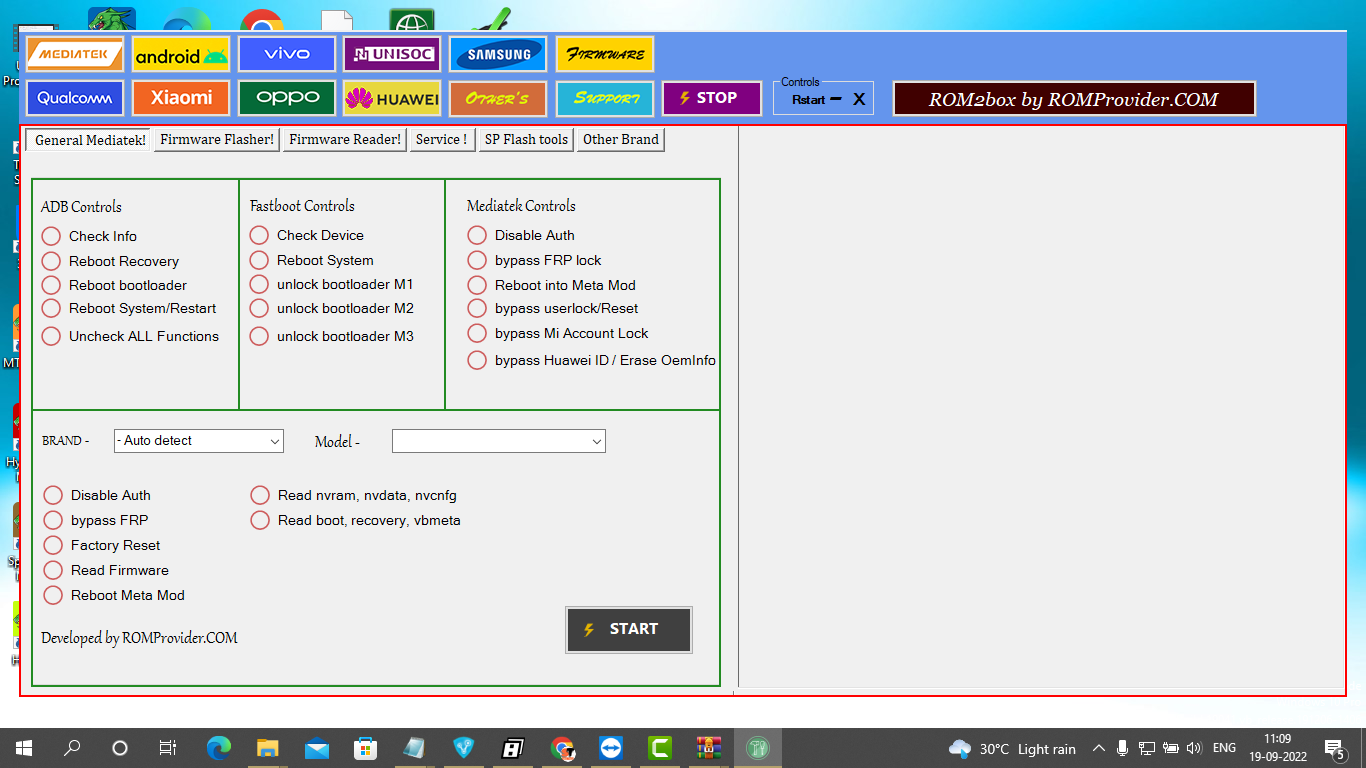
Task: Choose unlock bootloader M1
Action: pyautogui.click(x=332, y=284)
